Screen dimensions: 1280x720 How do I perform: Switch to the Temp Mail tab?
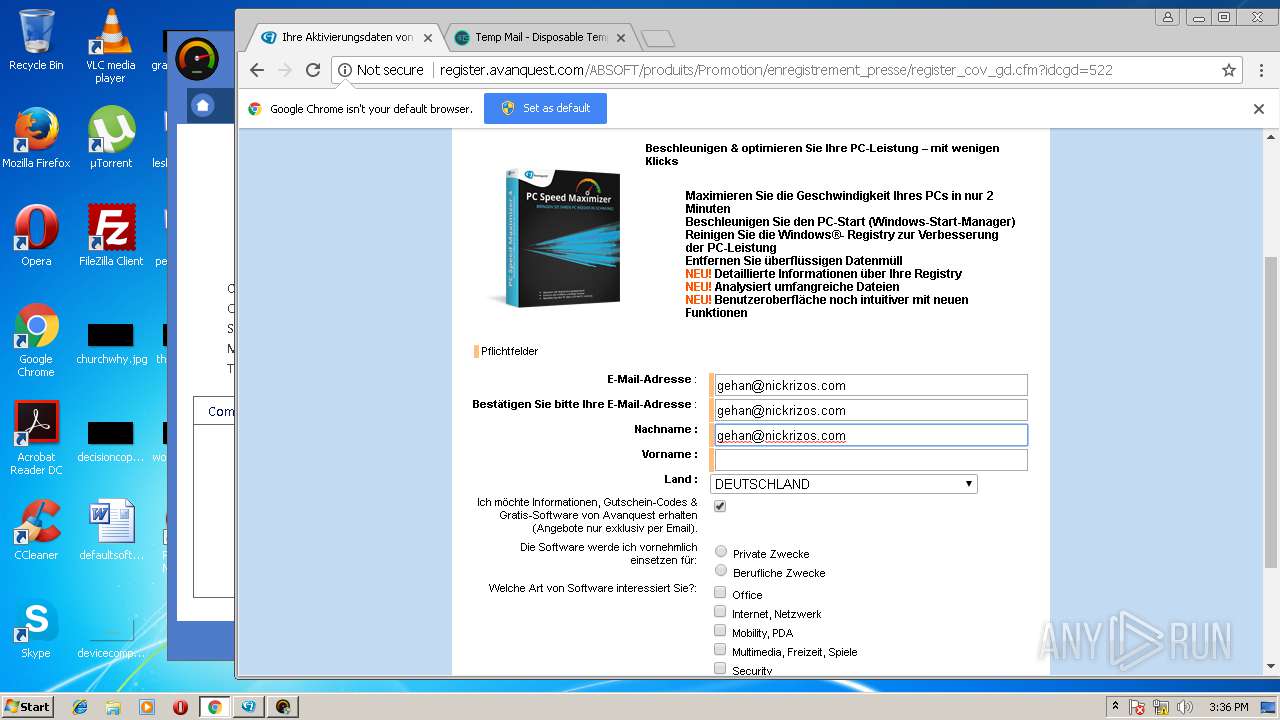pyautogui.click(x=540, y=37)
